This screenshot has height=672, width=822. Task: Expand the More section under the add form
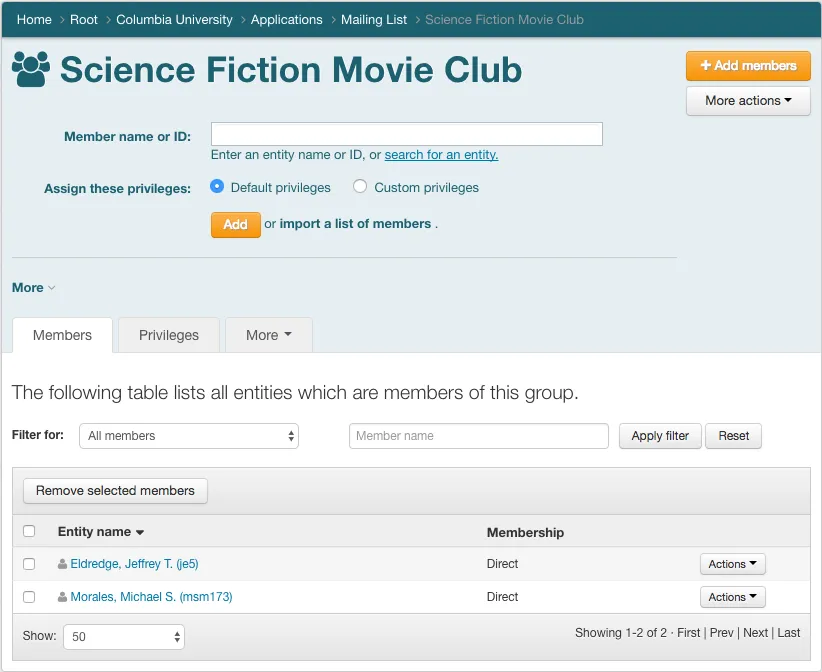tap(33, 288)
